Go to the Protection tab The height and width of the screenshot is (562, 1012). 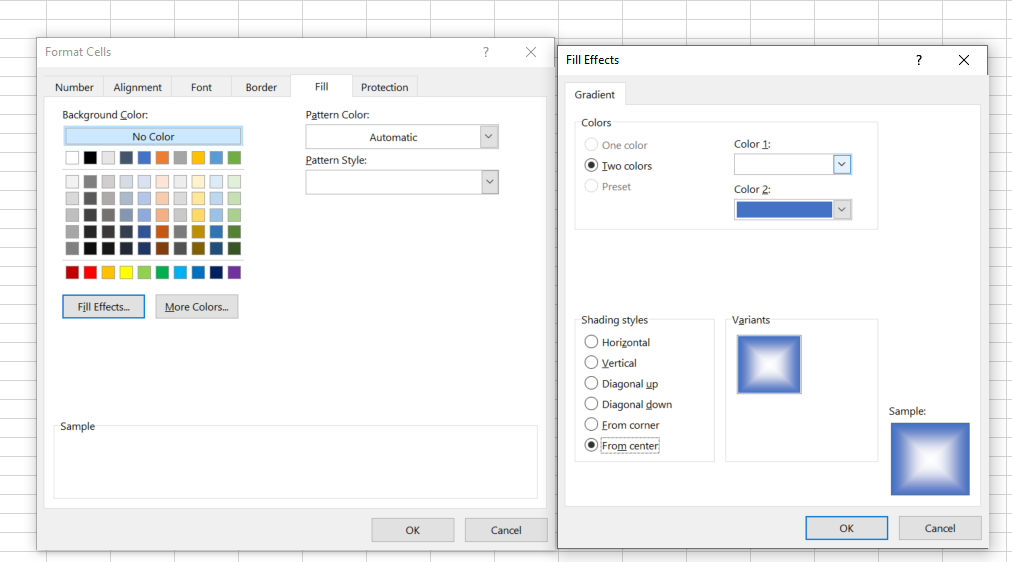click(x=384, y=87)
